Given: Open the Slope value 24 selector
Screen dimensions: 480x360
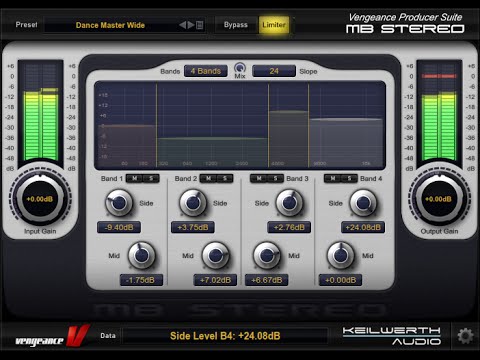Looking at the screenshot, I should point(274,71).
